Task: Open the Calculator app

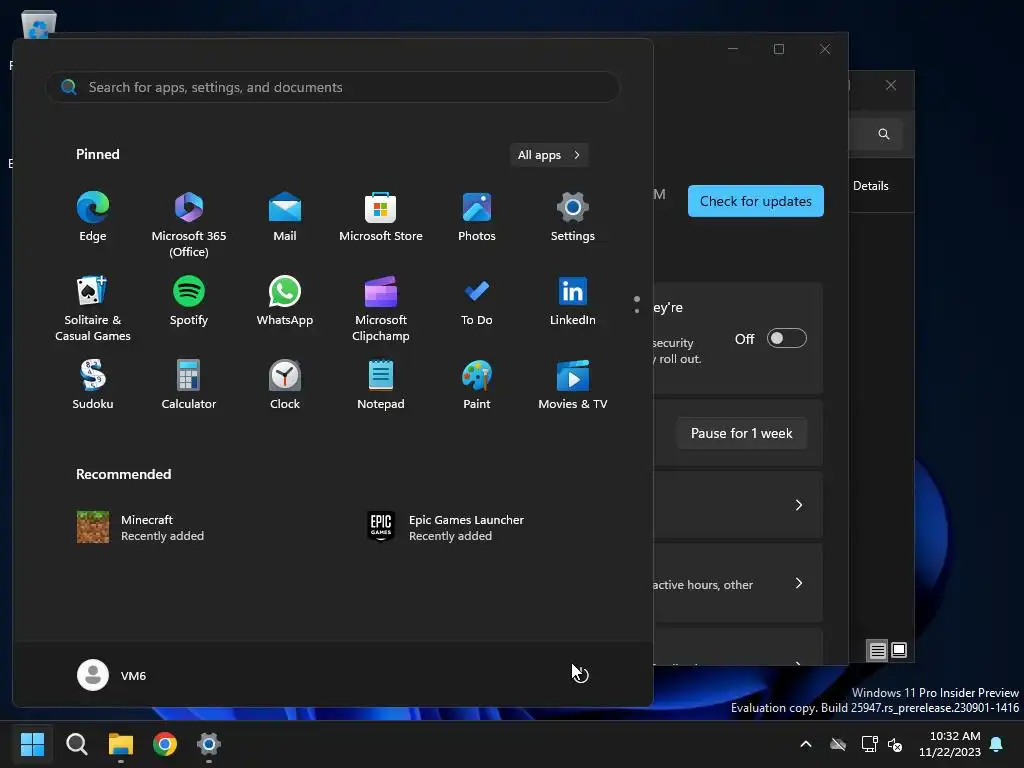Action: pos(189,385)
